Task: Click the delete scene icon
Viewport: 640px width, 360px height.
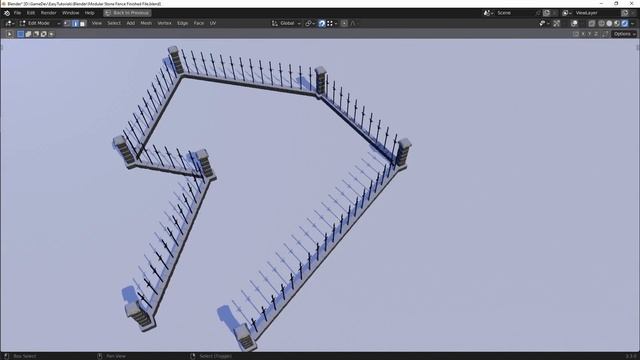Action: (554, 13)
